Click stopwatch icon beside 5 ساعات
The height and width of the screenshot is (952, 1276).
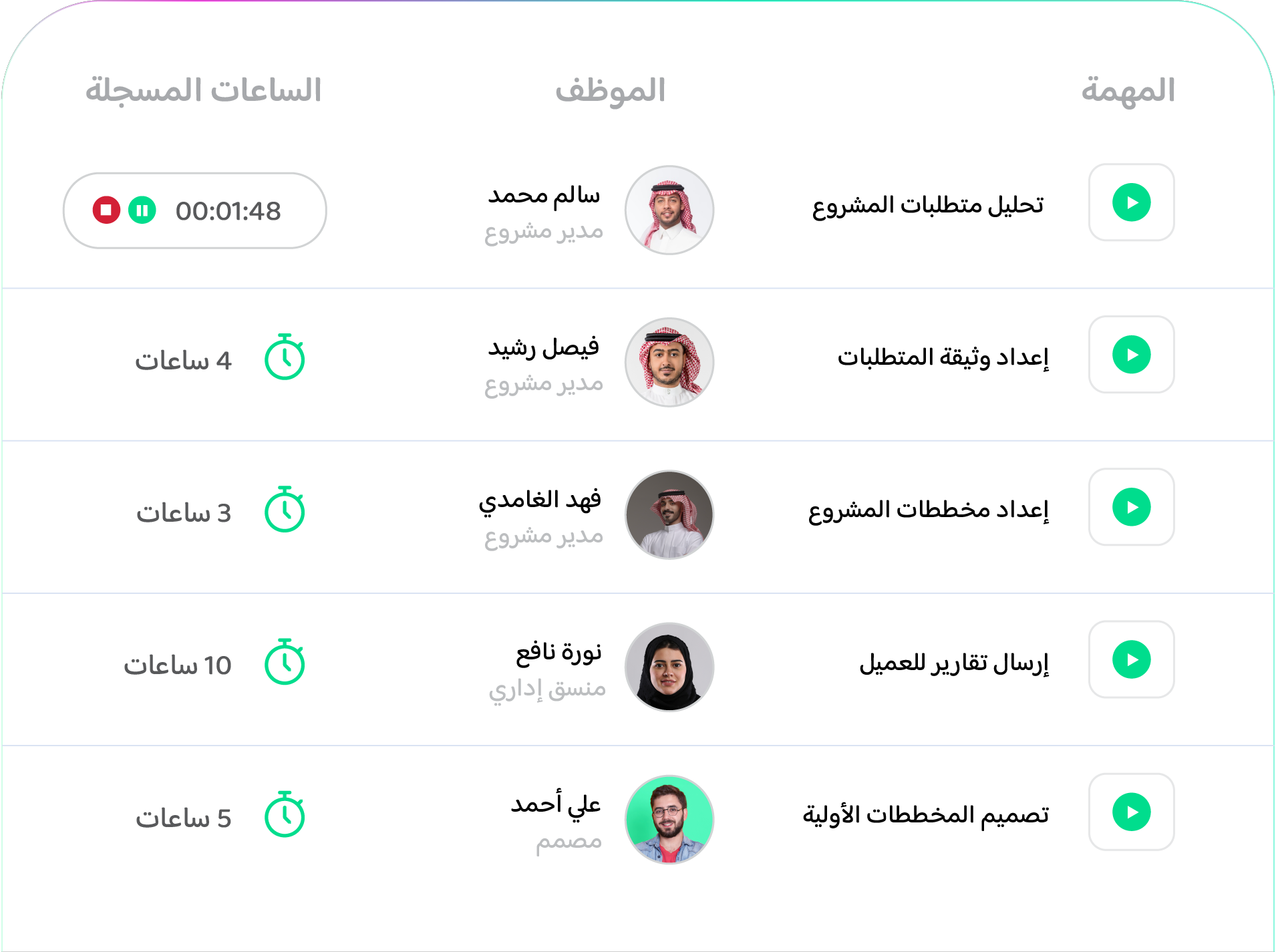point(285,816)
